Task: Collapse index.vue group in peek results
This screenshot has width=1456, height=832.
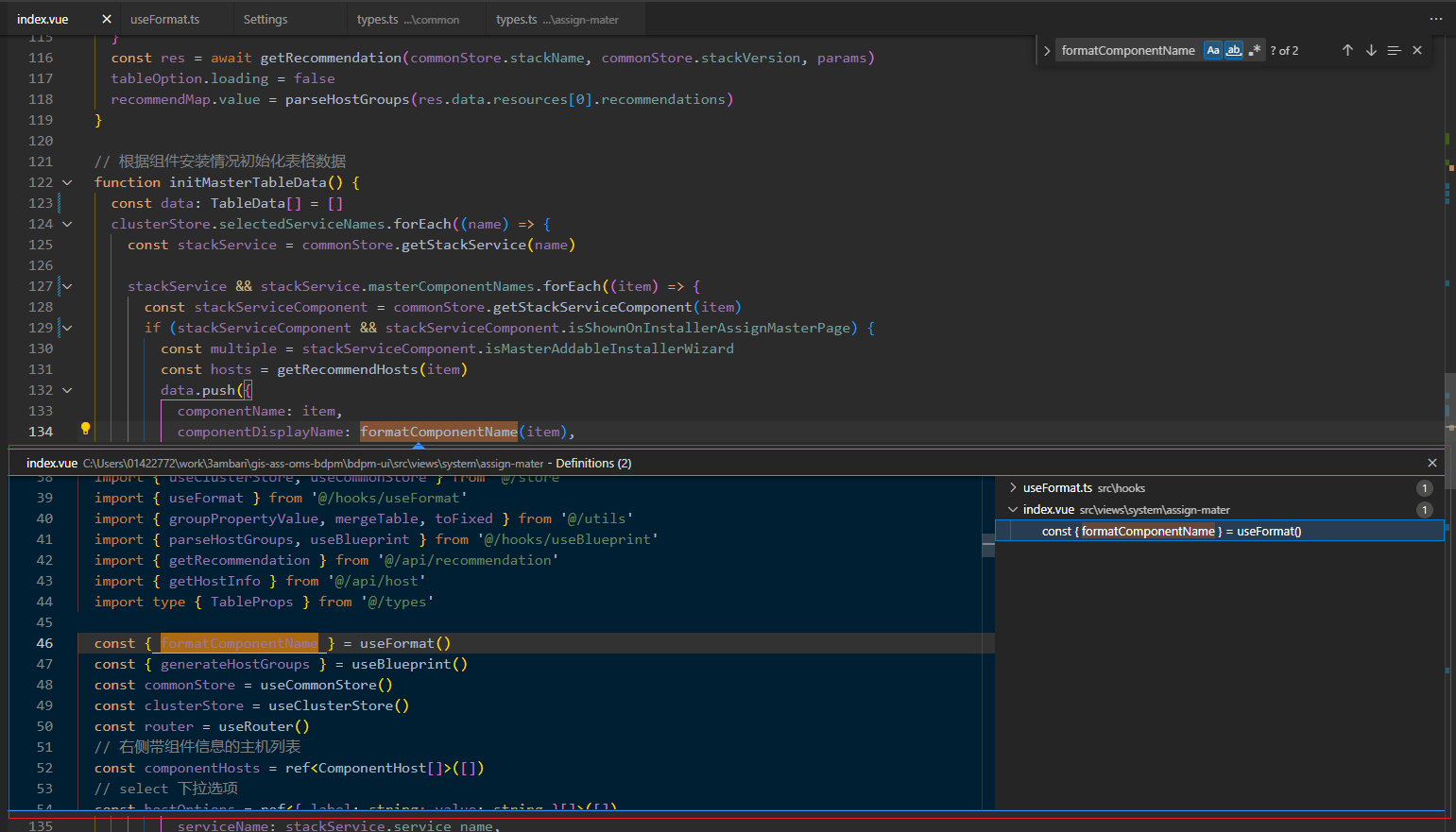Action: pos(1013,509)
